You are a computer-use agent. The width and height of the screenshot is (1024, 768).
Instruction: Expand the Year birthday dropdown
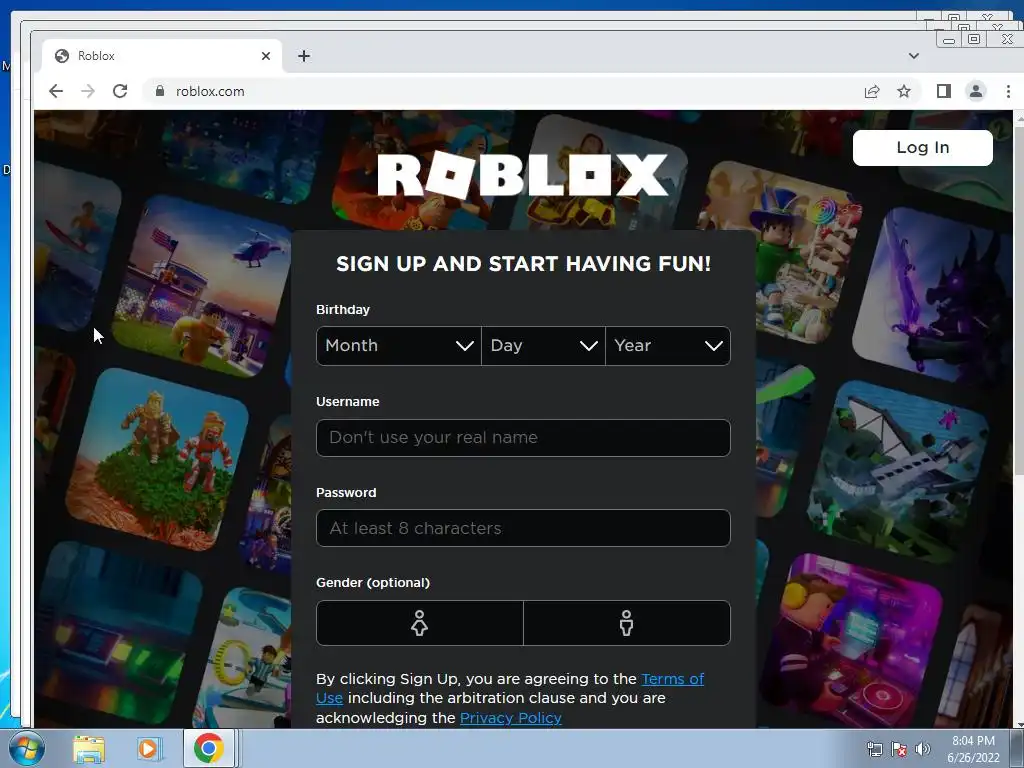(668, 346)
